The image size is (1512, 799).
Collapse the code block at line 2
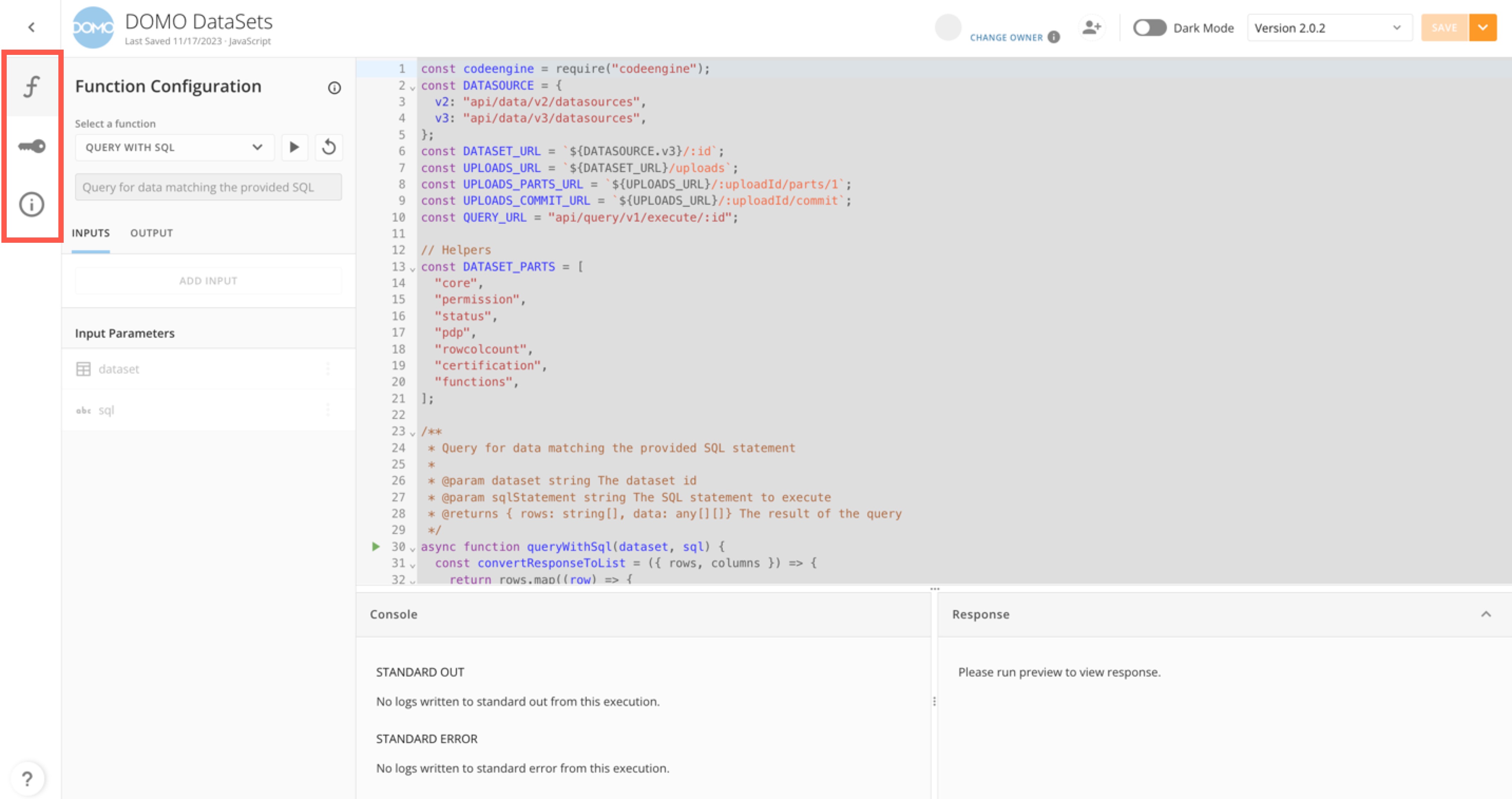[412, 86]
